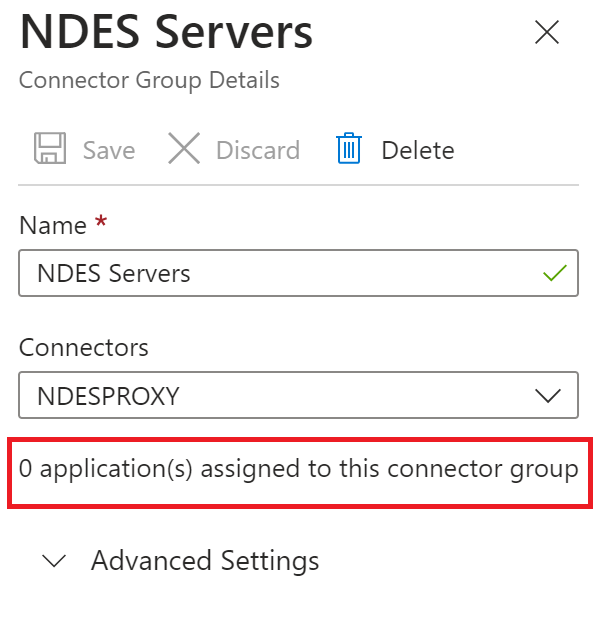616x618 pixels.
Task: Click the Save floppy disk icon
Action: (x=50, y=148)
